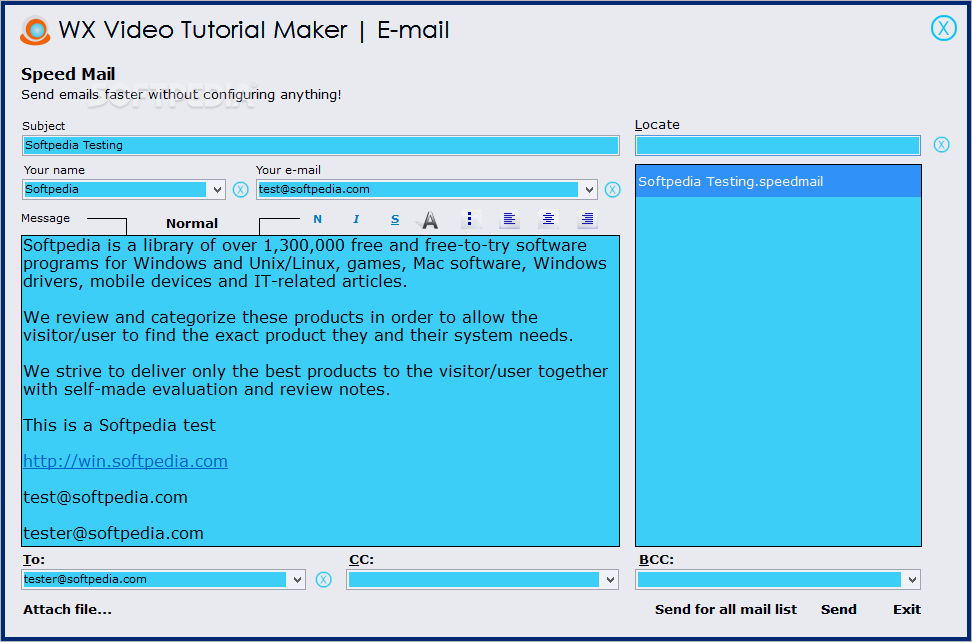The width and height of the screenshot is (972, 642).
Task: Align message text to the right
Action: pos(586,219)
